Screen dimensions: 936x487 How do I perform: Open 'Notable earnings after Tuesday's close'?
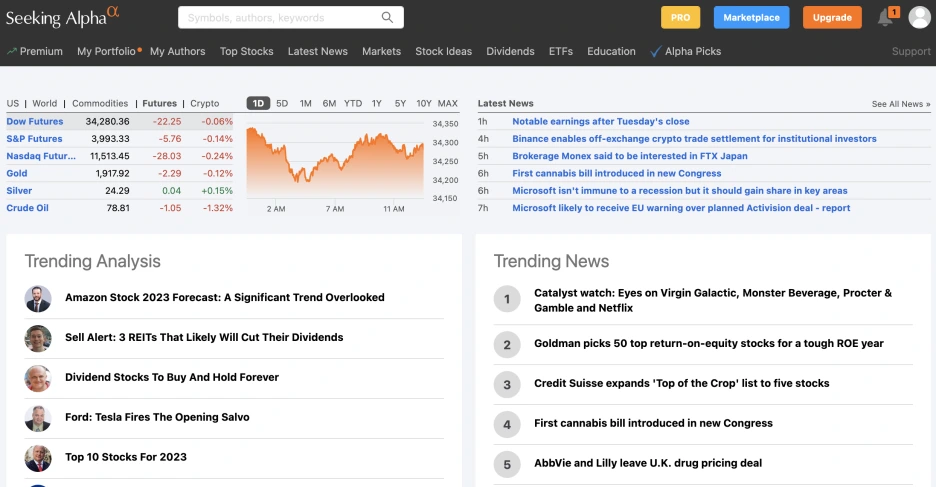601,121
